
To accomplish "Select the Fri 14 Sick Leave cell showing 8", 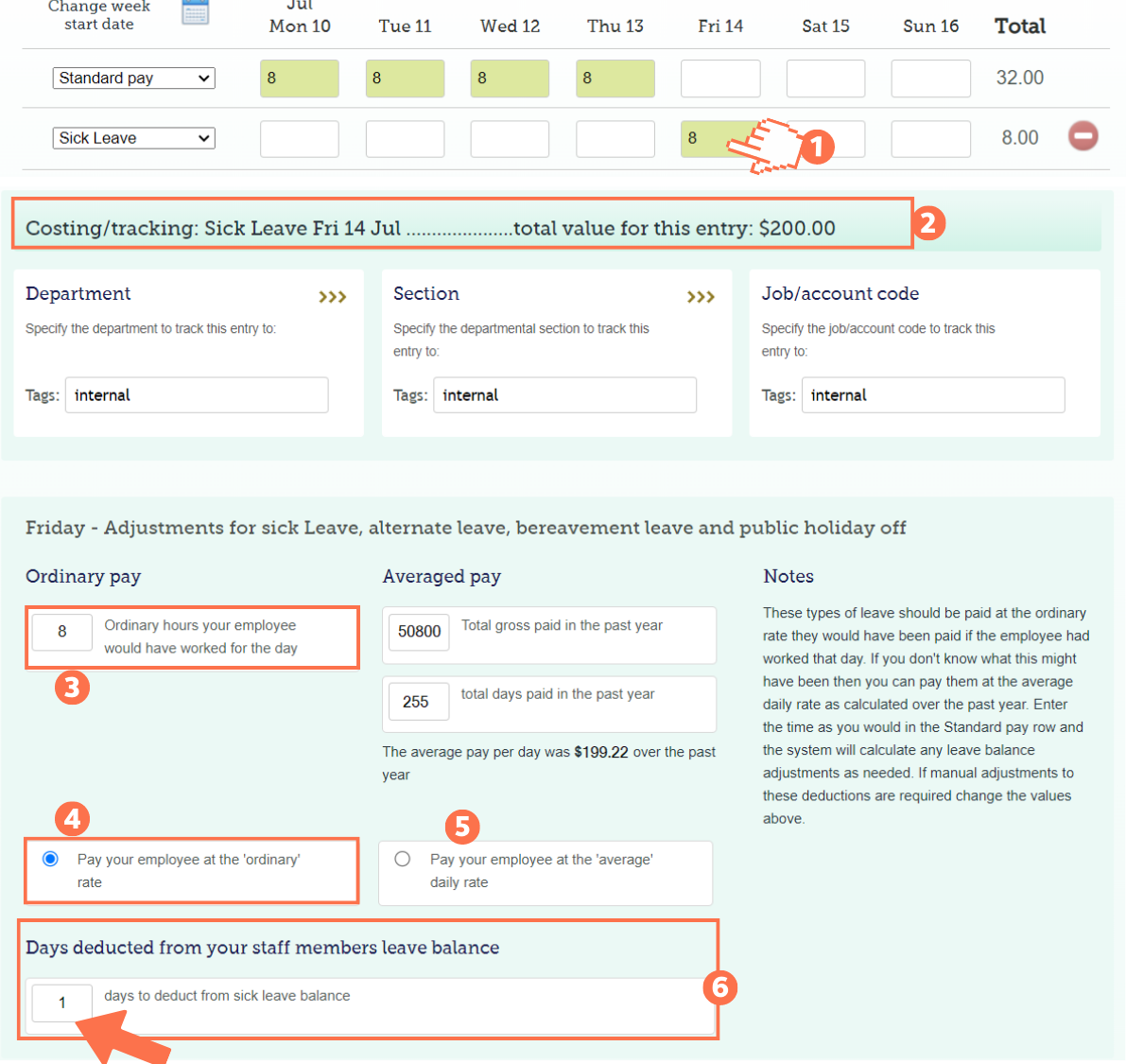I will [720, 138].
